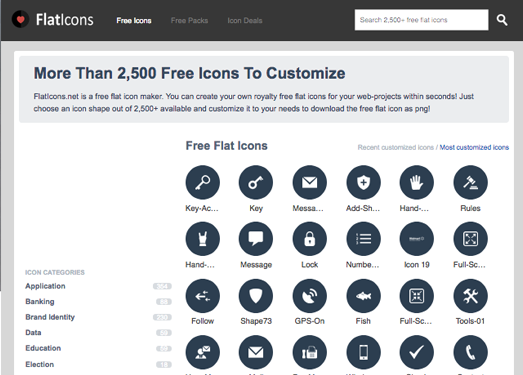523x375 pixels.
Task: Click the magnifier search icon in header
Action: click(x=502, y=20)
